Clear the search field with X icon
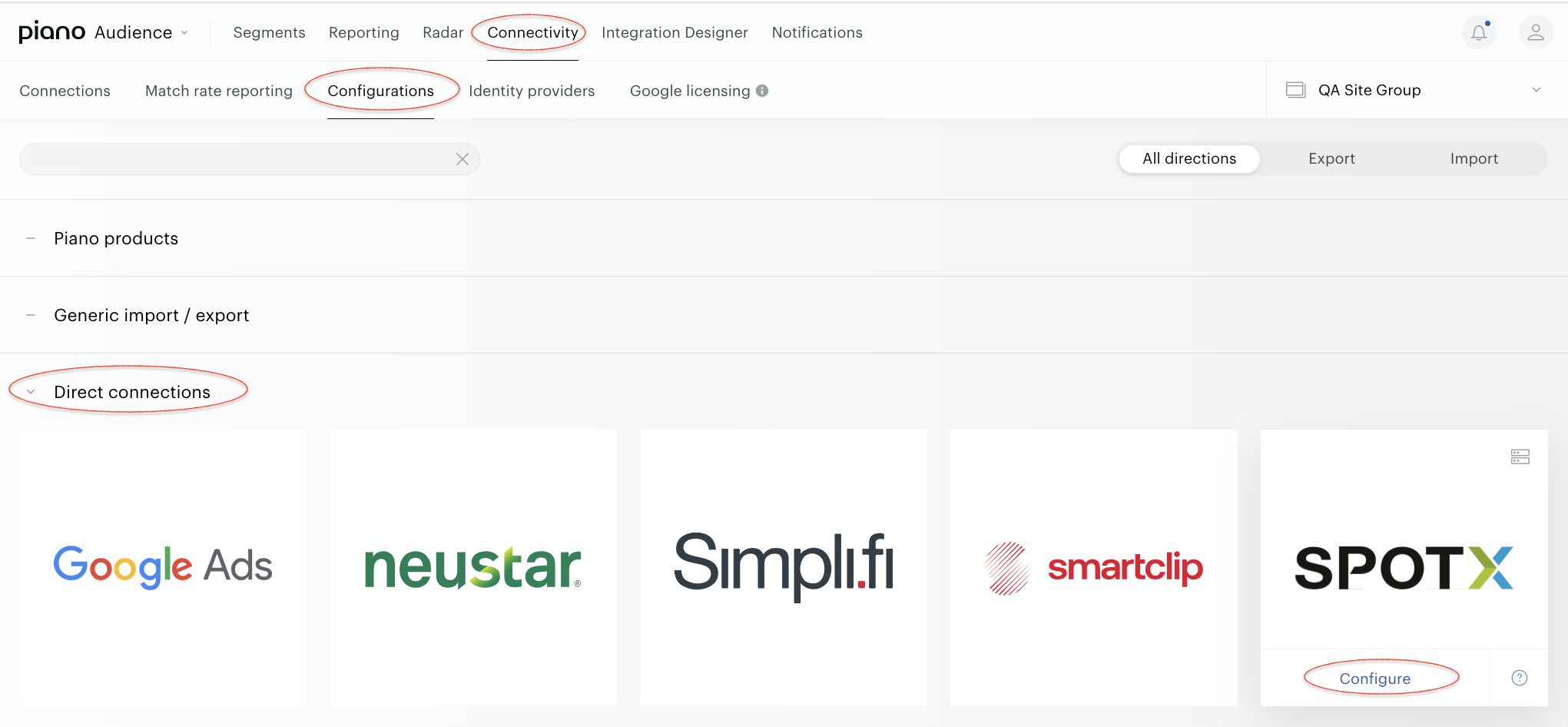Image resolution: width=1568 pixels, height=727 pixels. click(x=462, y=159)
